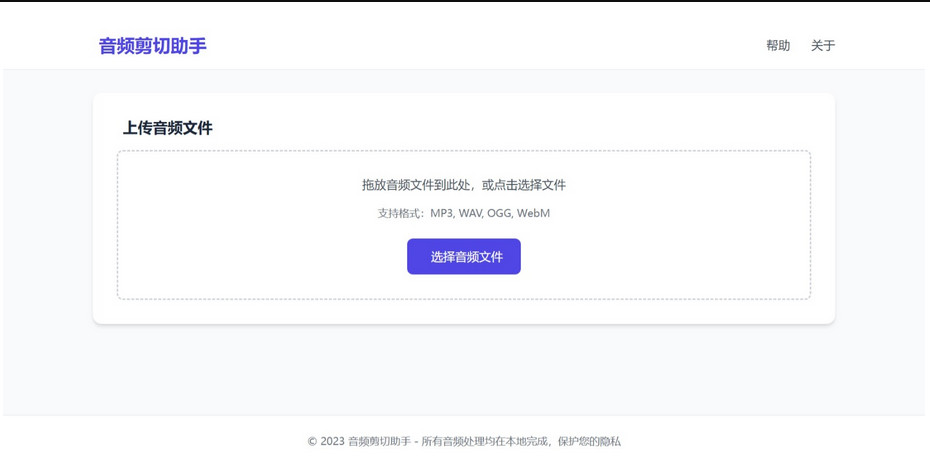
Task: Click blank header space between logo and 帮助
Action: [x=480, y=46]
